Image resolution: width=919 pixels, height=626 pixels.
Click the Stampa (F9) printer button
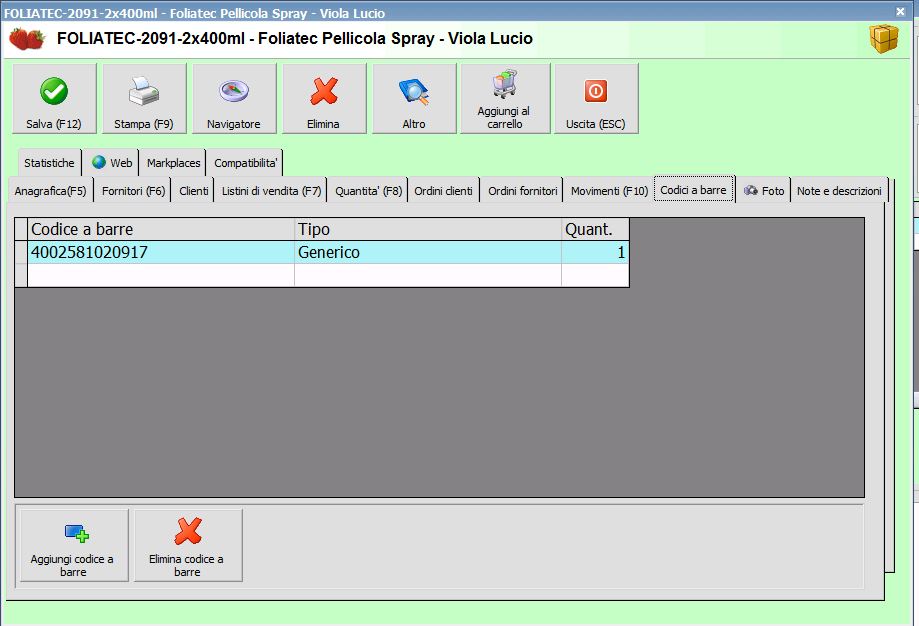144,98
